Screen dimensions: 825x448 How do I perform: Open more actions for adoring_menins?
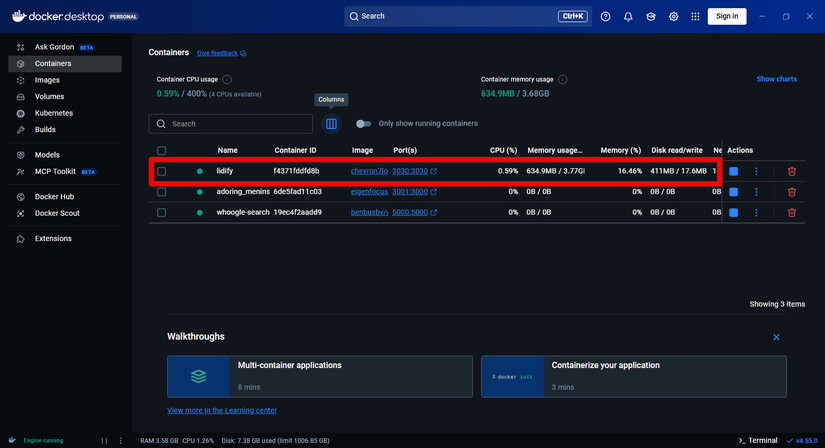(x=756, y=192)
